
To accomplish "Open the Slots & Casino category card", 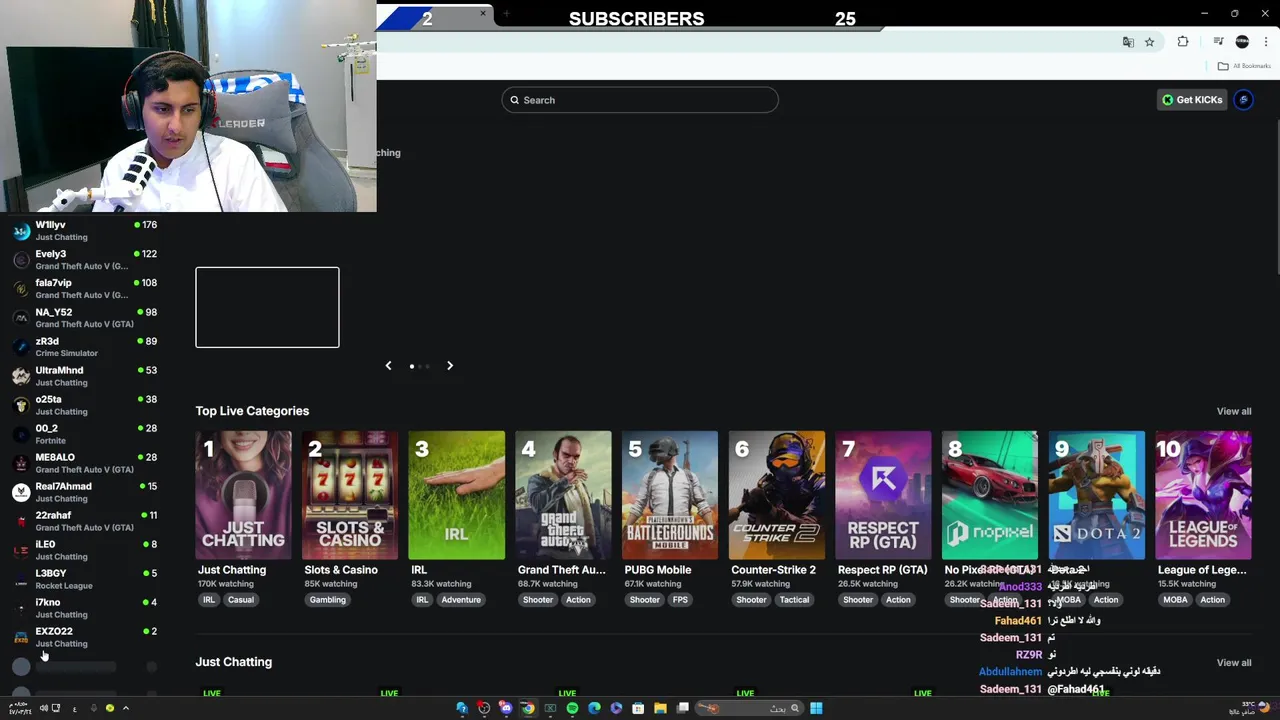I will click(350, 495).
